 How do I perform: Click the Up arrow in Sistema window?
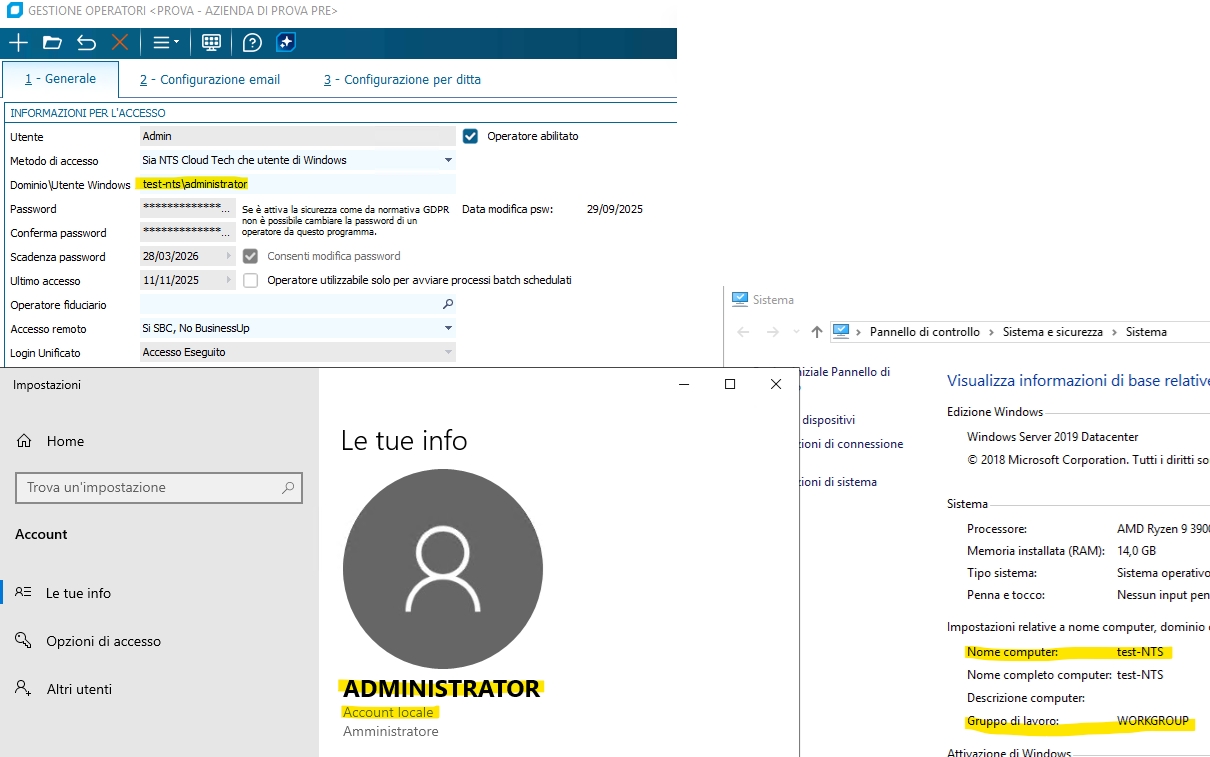tap(817, 332)
